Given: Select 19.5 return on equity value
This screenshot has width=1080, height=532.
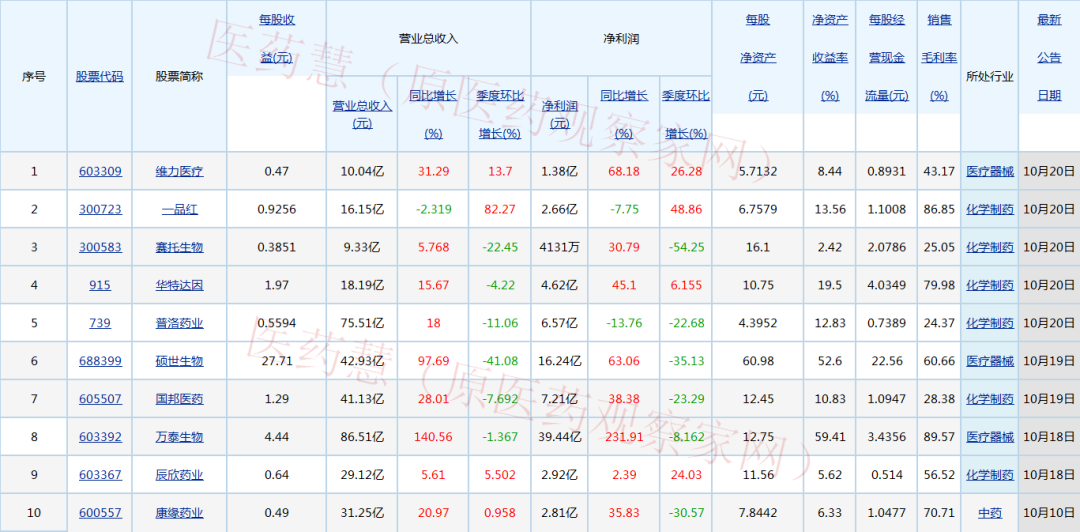Looking at the screenshot, I should (830, 285).
